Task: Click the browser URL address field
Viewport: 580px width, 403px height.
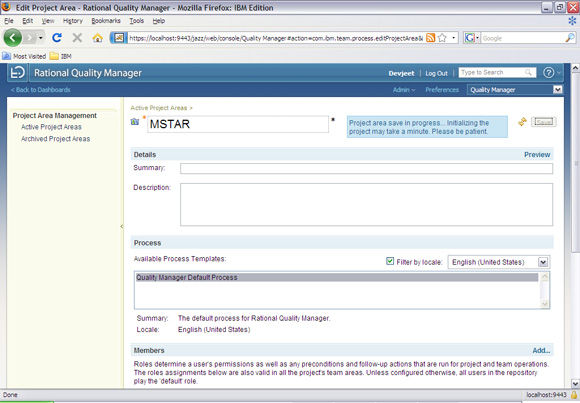Action: (275, 38)
